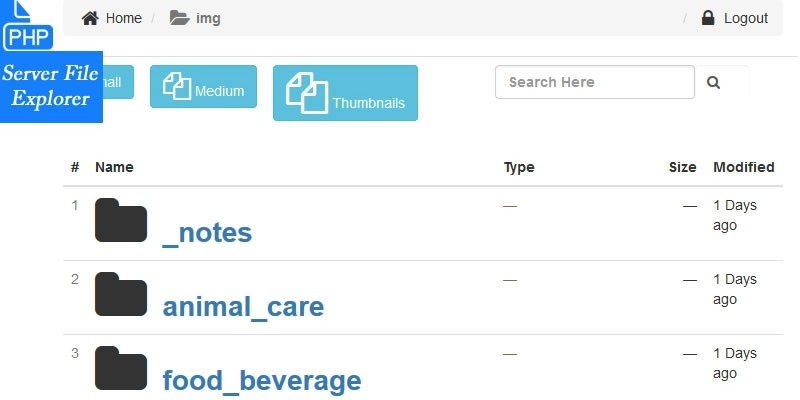The image size is (800, 400).
Task: Focus the Search Here input field
Action: pos(594,82)
